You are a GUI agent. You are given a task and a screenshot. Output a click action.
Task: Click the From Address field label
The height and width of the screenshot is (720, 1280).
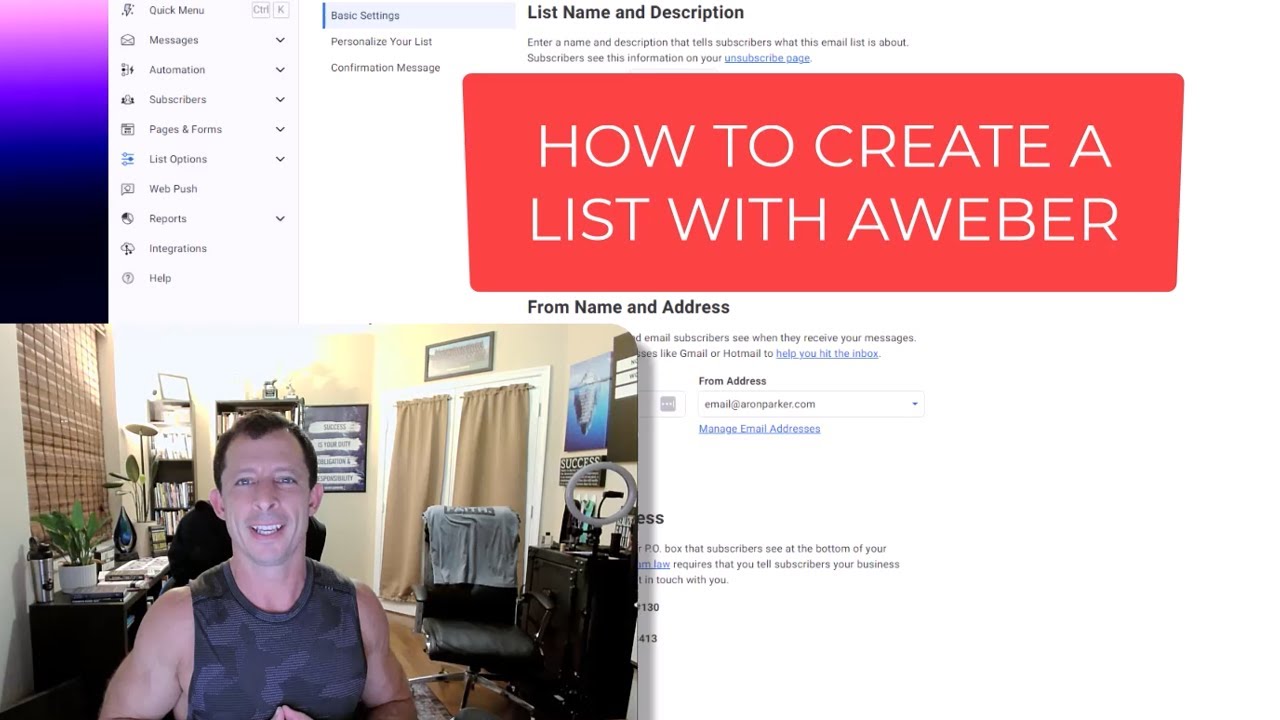click(732, 381)
